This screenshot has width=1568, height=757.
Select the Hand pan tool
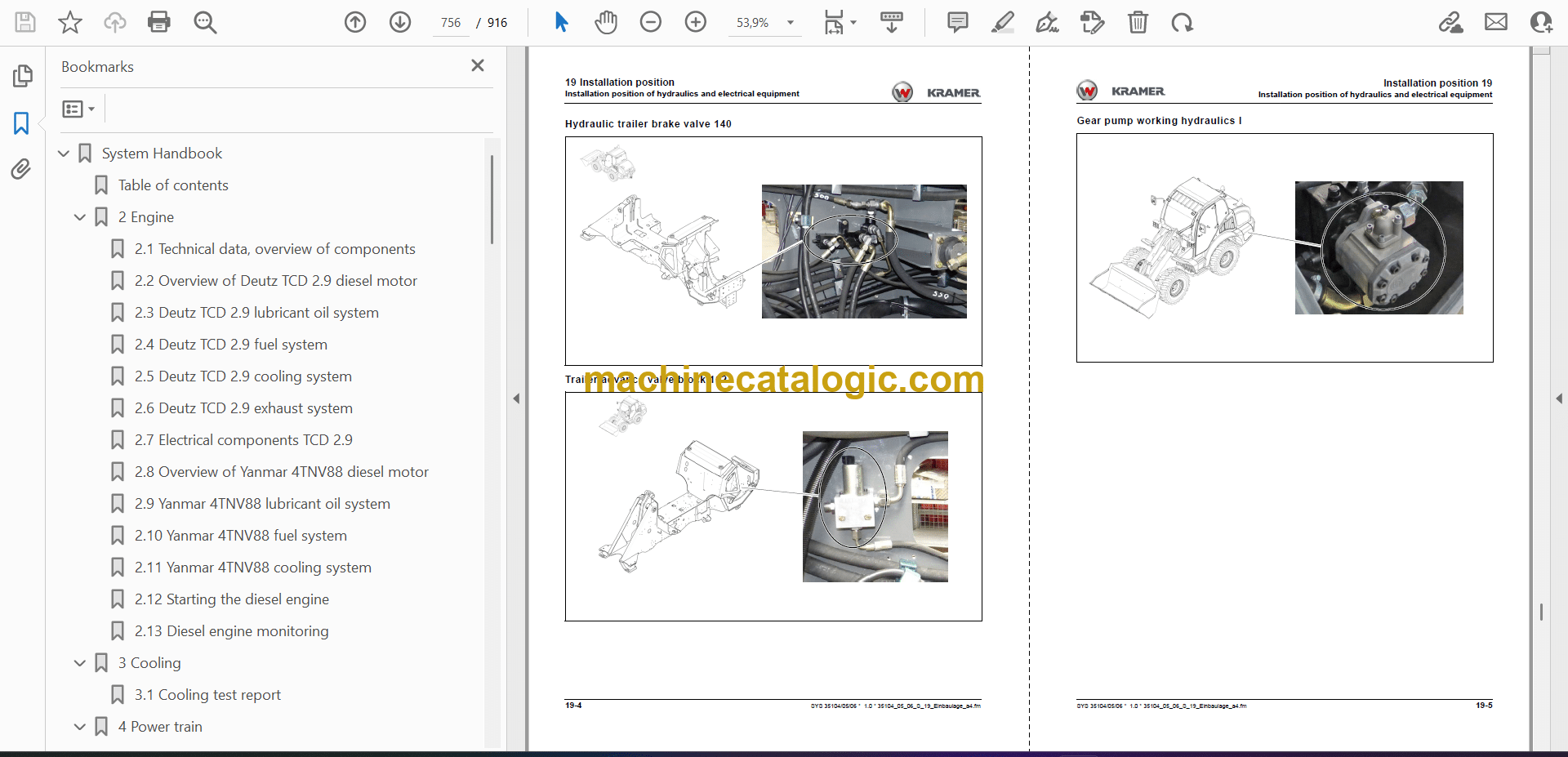tap(605, 22)
